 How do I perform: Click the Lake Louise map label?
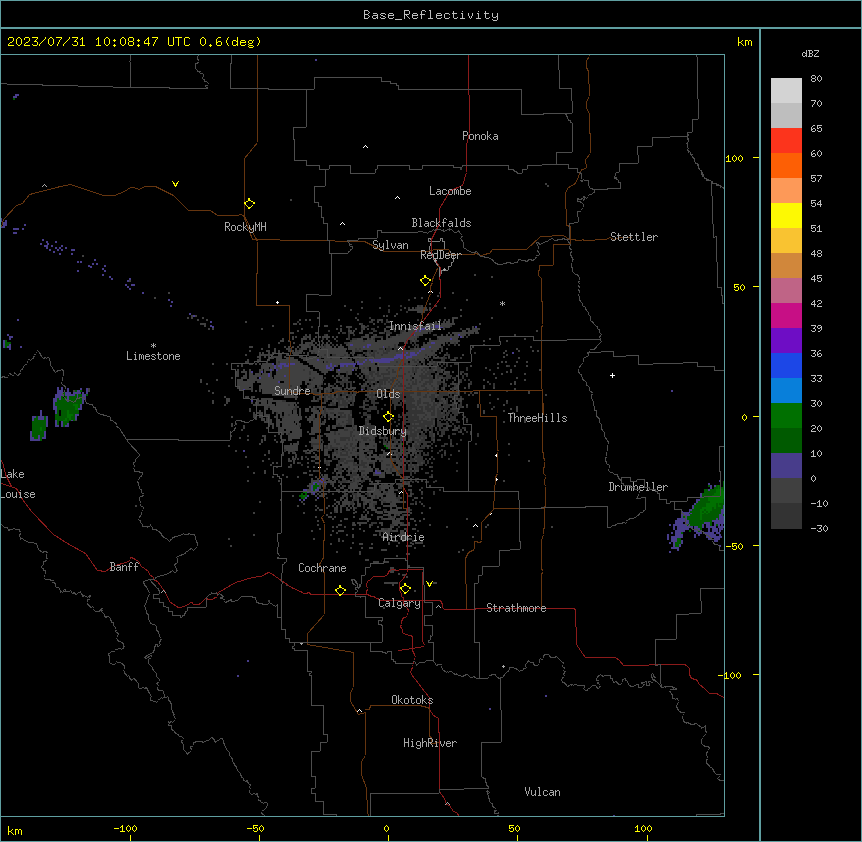tap(18, 484)
